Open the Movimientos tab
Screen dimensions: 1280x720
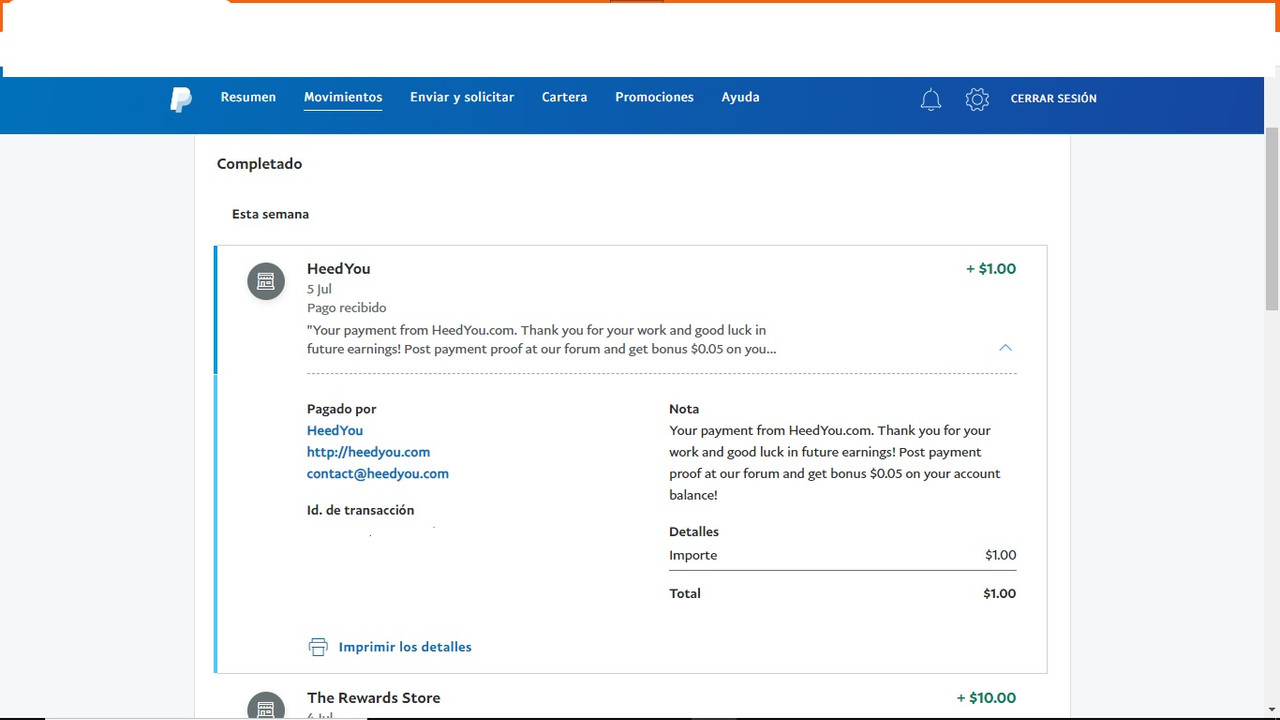click(x=343, y=97)
